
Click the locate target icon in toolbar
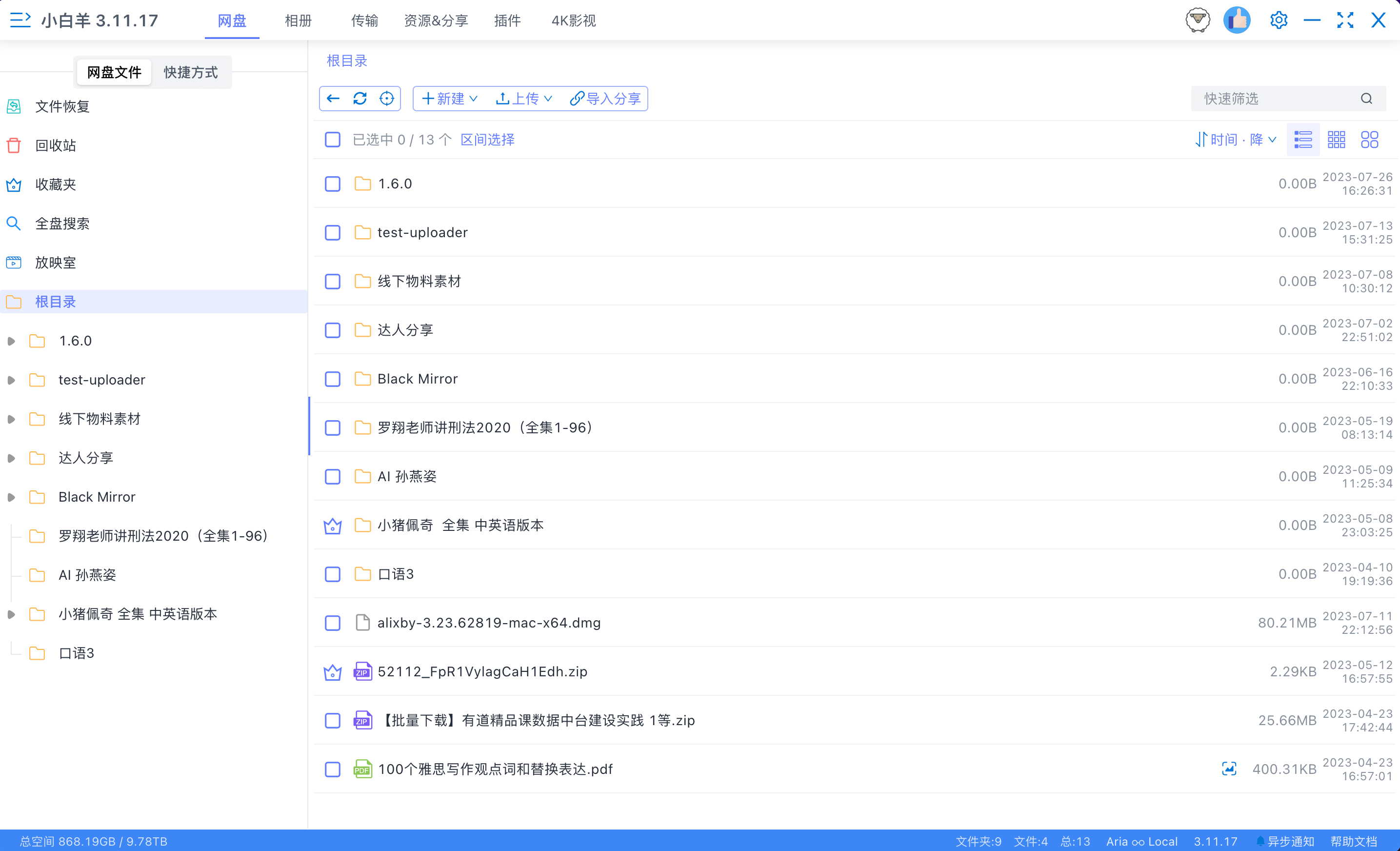tap(386, 99)
